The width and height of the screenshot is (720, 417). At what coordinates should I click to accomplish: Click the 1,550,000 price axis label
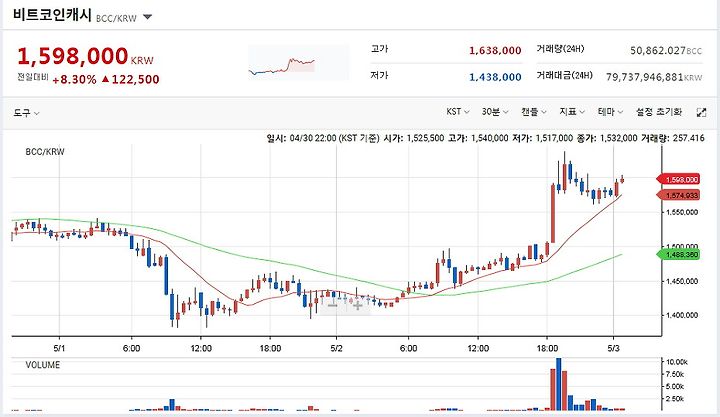(x=682, y=212)
